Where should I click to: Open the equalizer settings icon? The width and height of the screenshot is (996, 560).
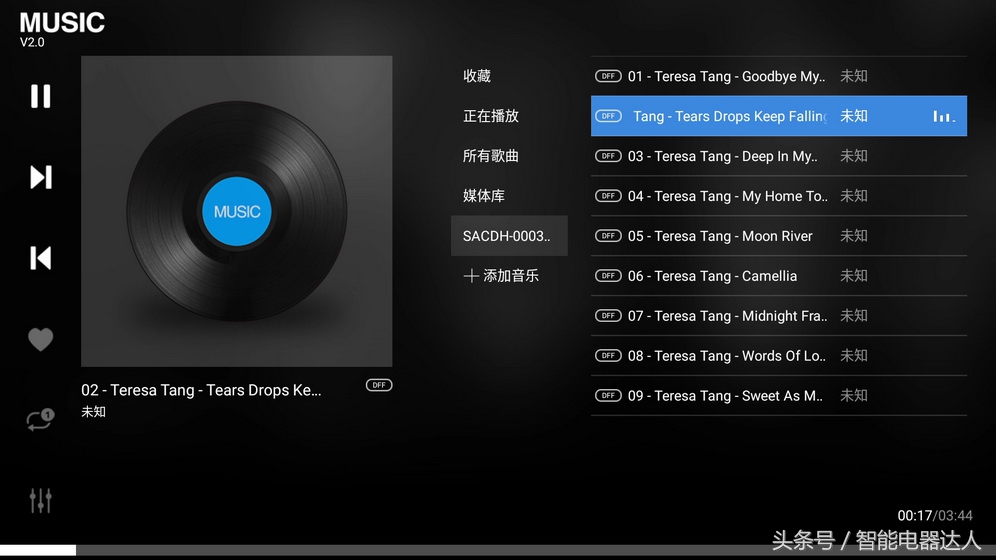[x=41, y=500]
